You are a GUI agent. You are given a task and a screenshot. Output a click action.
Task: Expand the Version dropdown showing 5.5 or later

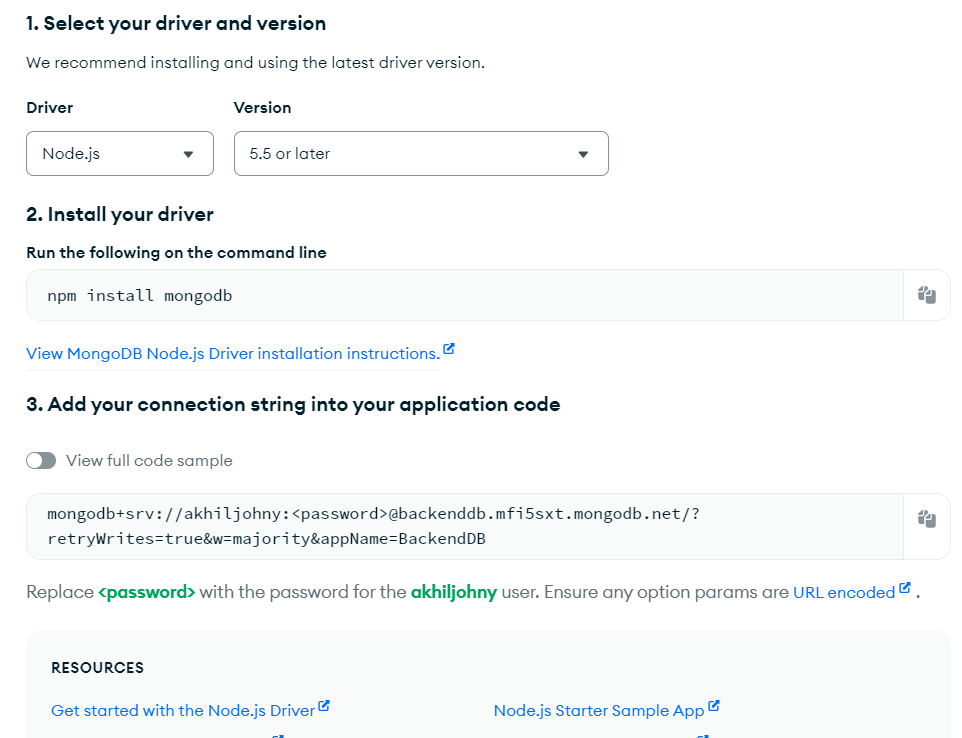421,154
